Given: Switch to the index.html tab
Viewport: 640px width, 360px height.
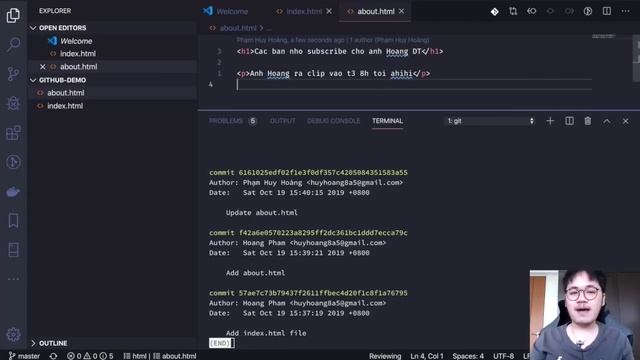Looking at the screenshot, I should [304, 11].
